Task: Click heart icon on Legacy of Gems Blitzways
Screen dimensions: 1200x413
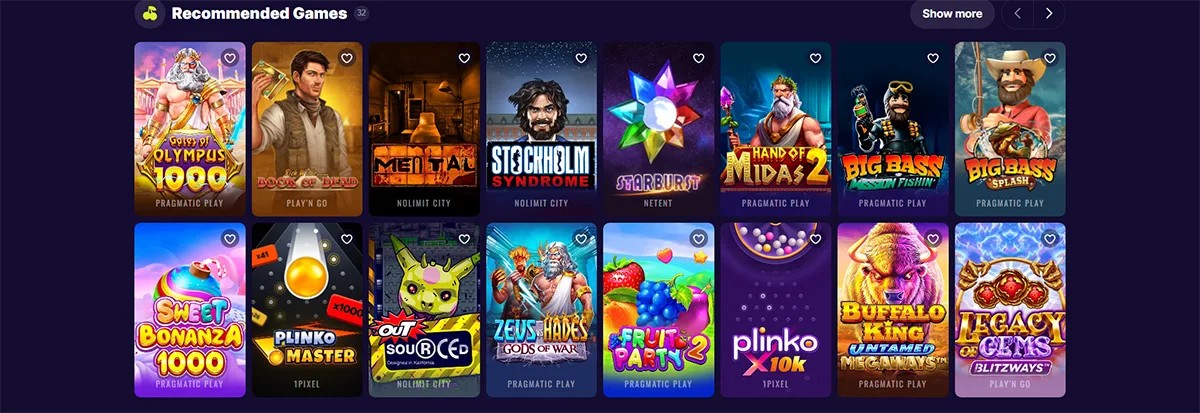Action: [1050, 239]
